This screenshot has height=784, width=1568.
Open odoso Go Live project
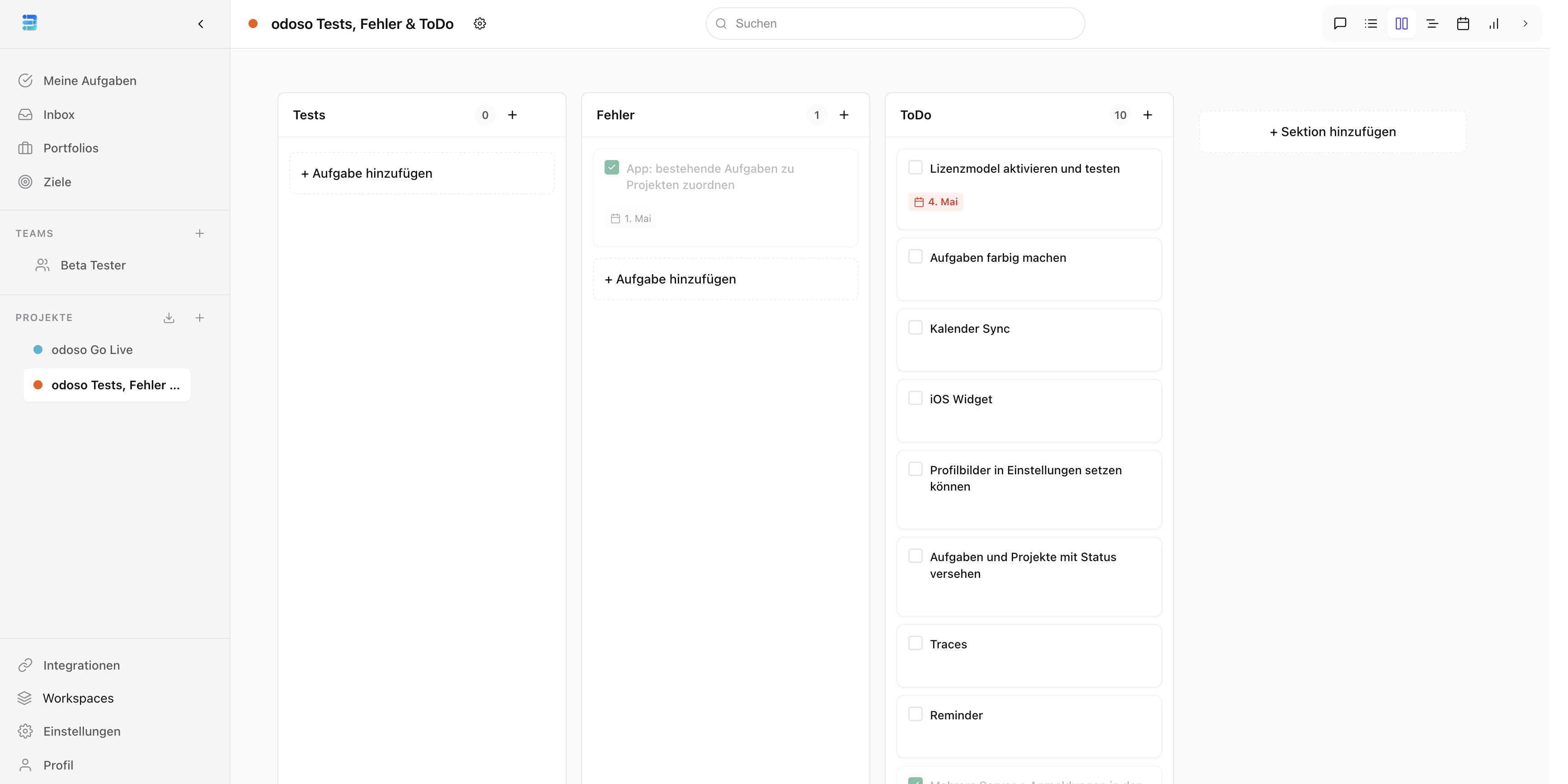point(92,349)
